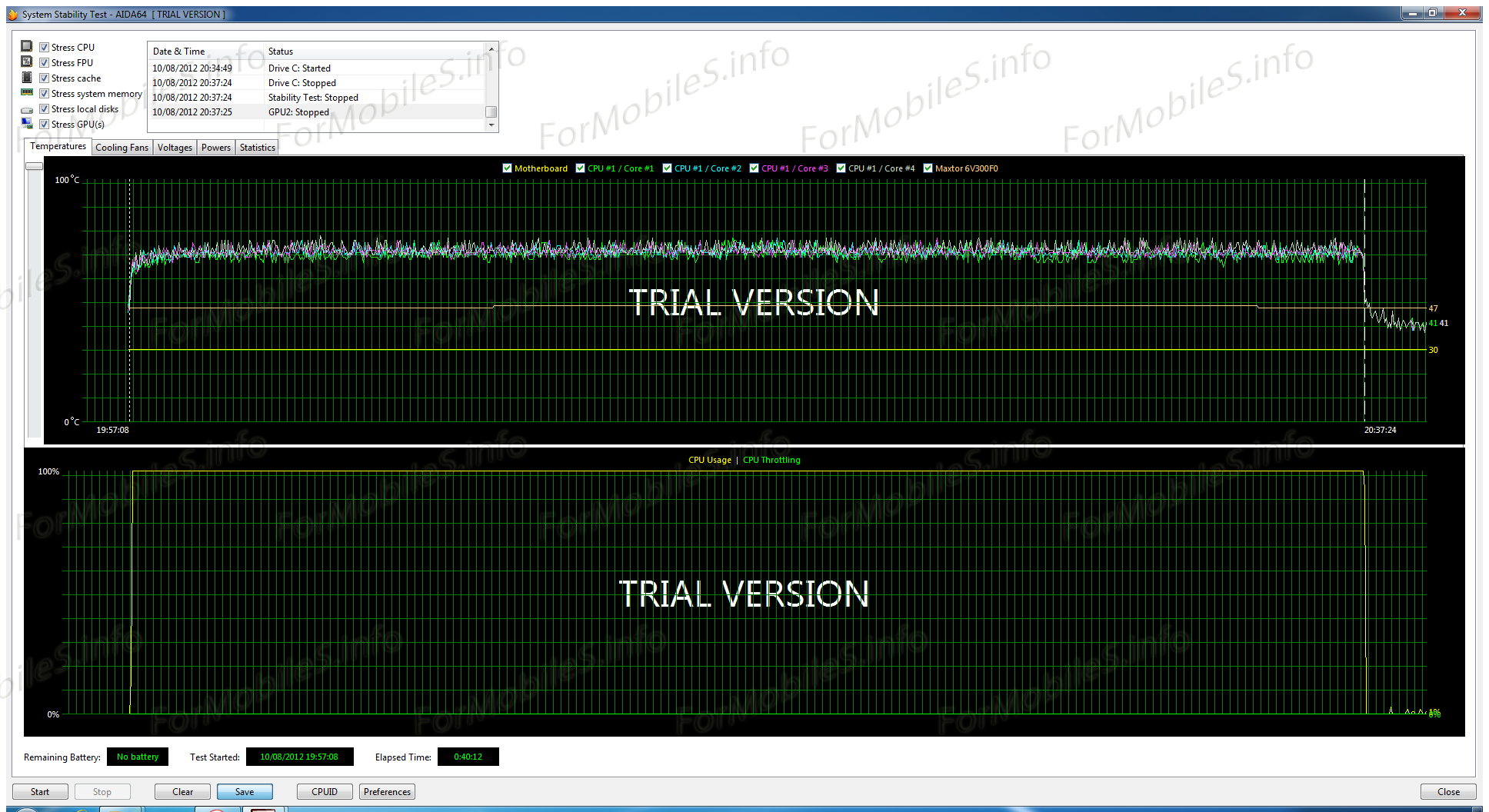Viewport: 1489px width, 812px height.
Task: Click the green memory module icon
Action: pos(27,93)
